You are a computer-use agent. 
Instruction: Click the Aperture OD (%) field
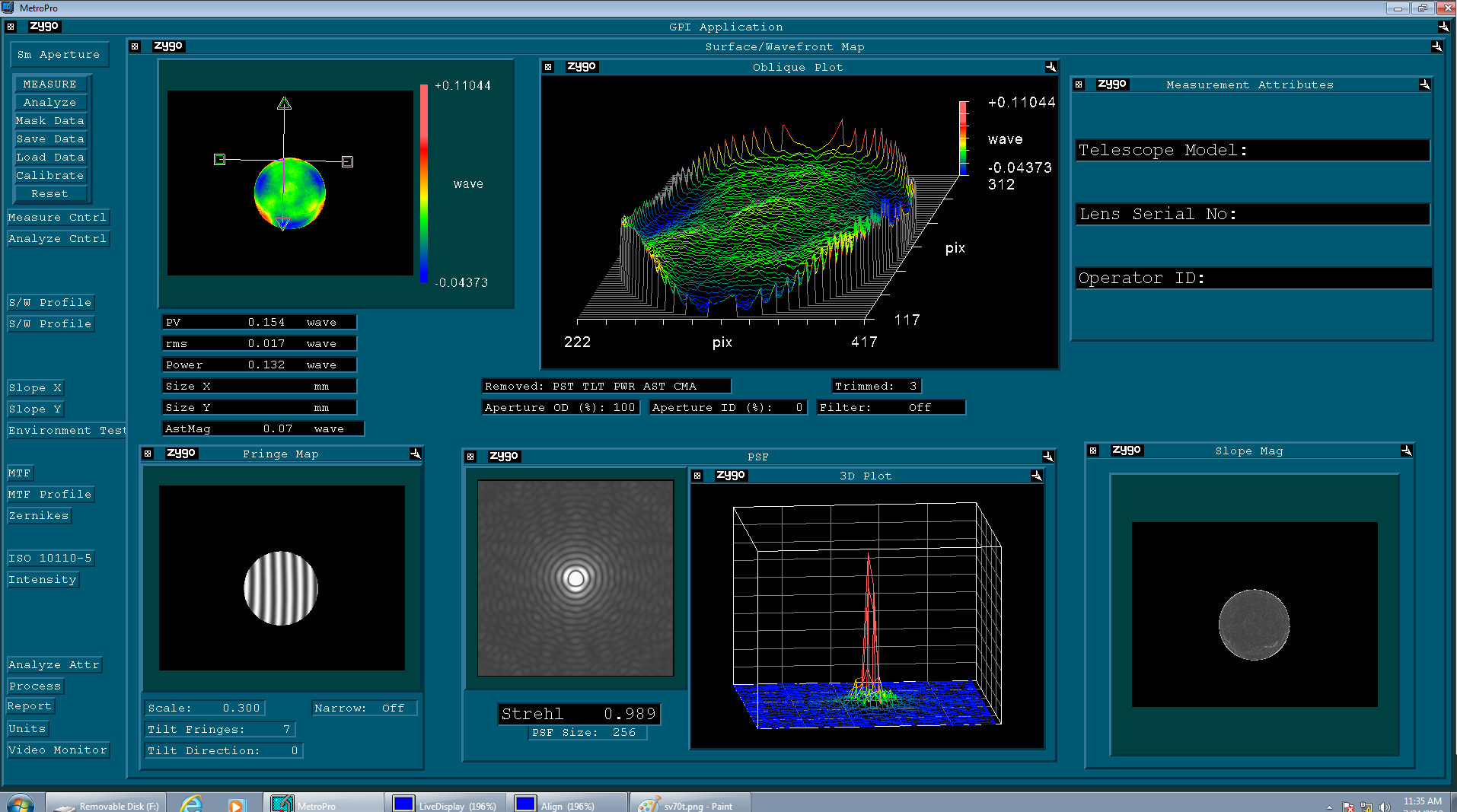pos(560,407)
